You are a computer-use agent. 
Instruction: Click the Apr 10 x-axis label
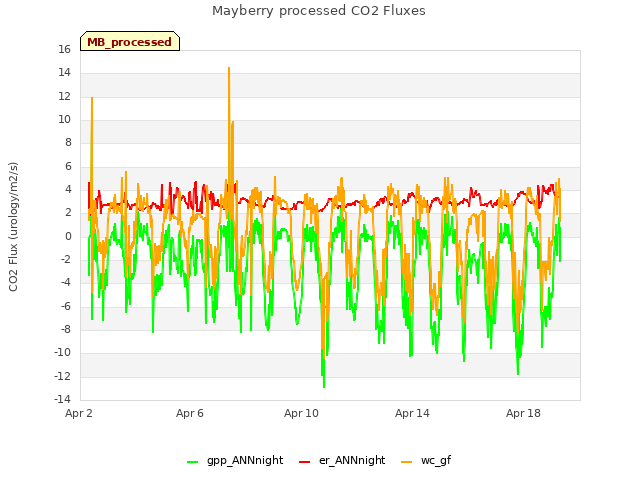(301, 413)
